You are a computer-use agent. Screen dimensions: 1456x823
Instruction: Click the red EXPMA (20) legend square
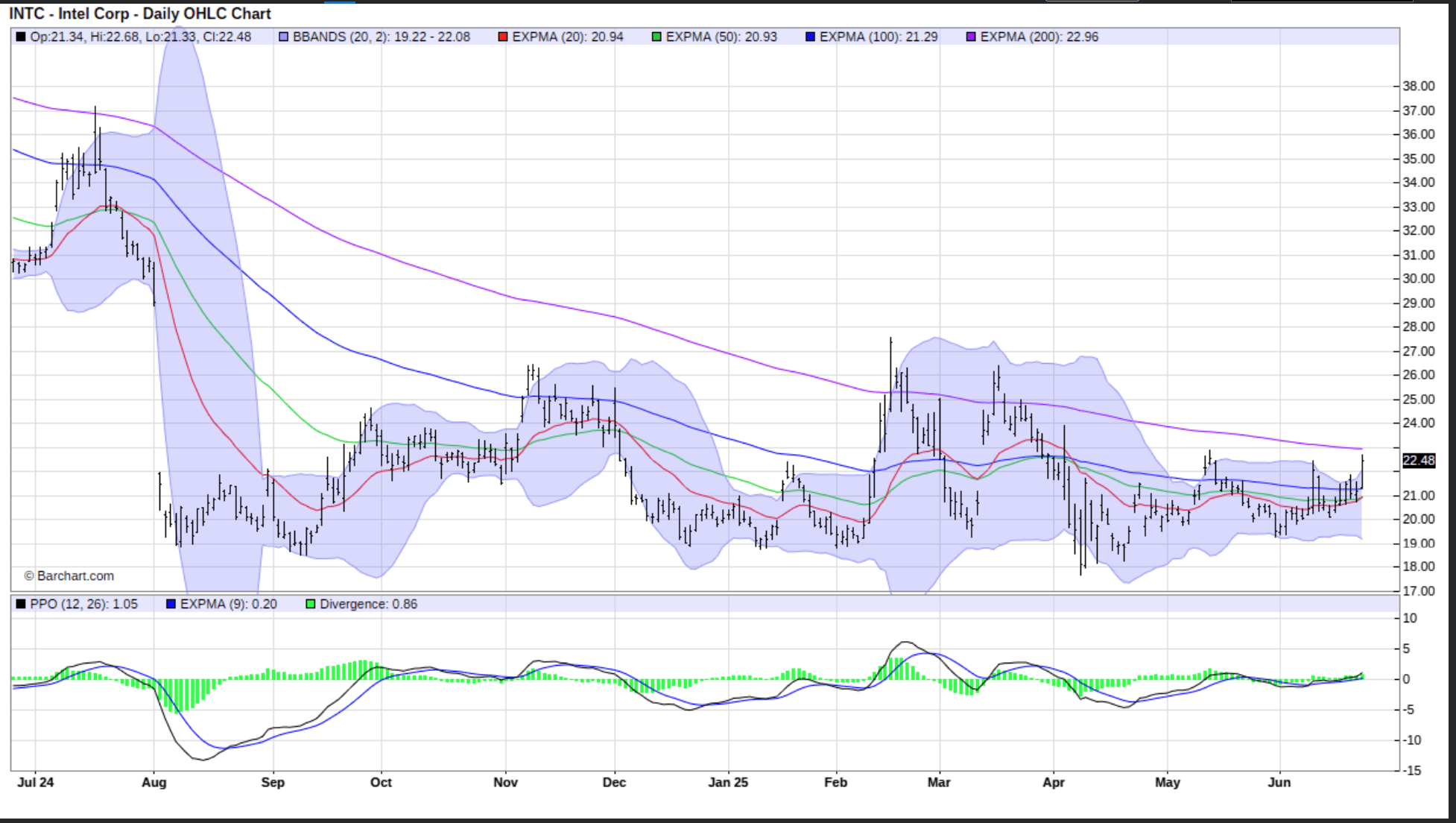[x=503, y=37]
